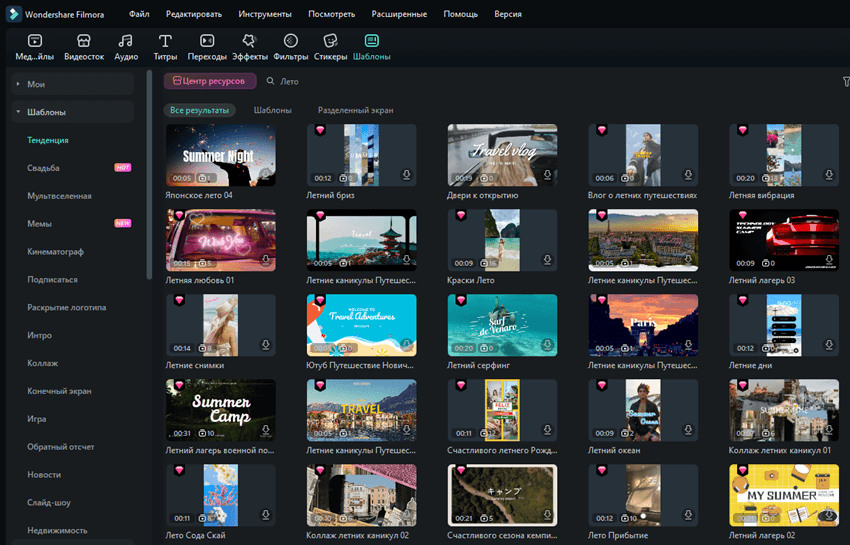The height and width of the screenshot is (545, 850).
Task: Open the Титры titles icon
Action: [165, 46]
